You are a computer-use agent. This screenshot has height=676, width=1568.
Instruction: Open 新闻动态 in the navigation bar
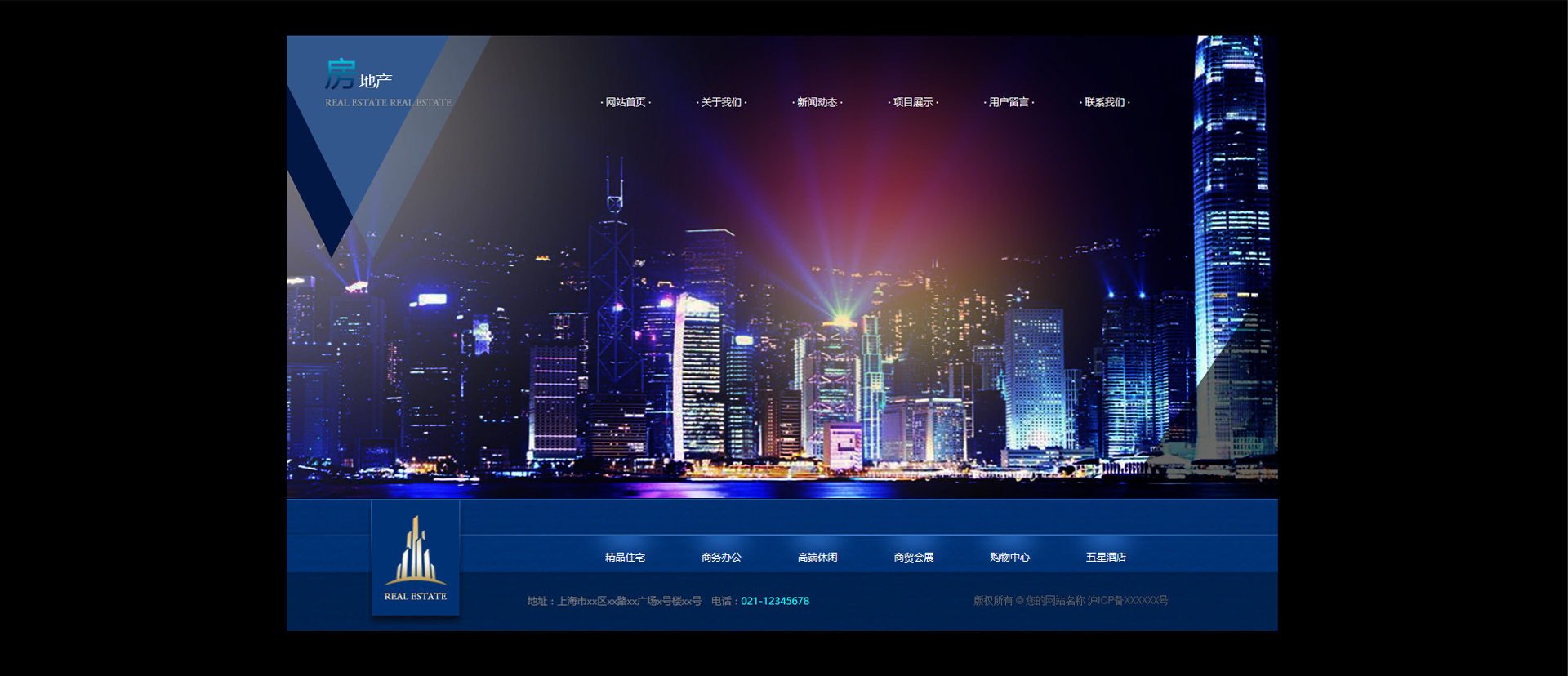pos(817,102)
